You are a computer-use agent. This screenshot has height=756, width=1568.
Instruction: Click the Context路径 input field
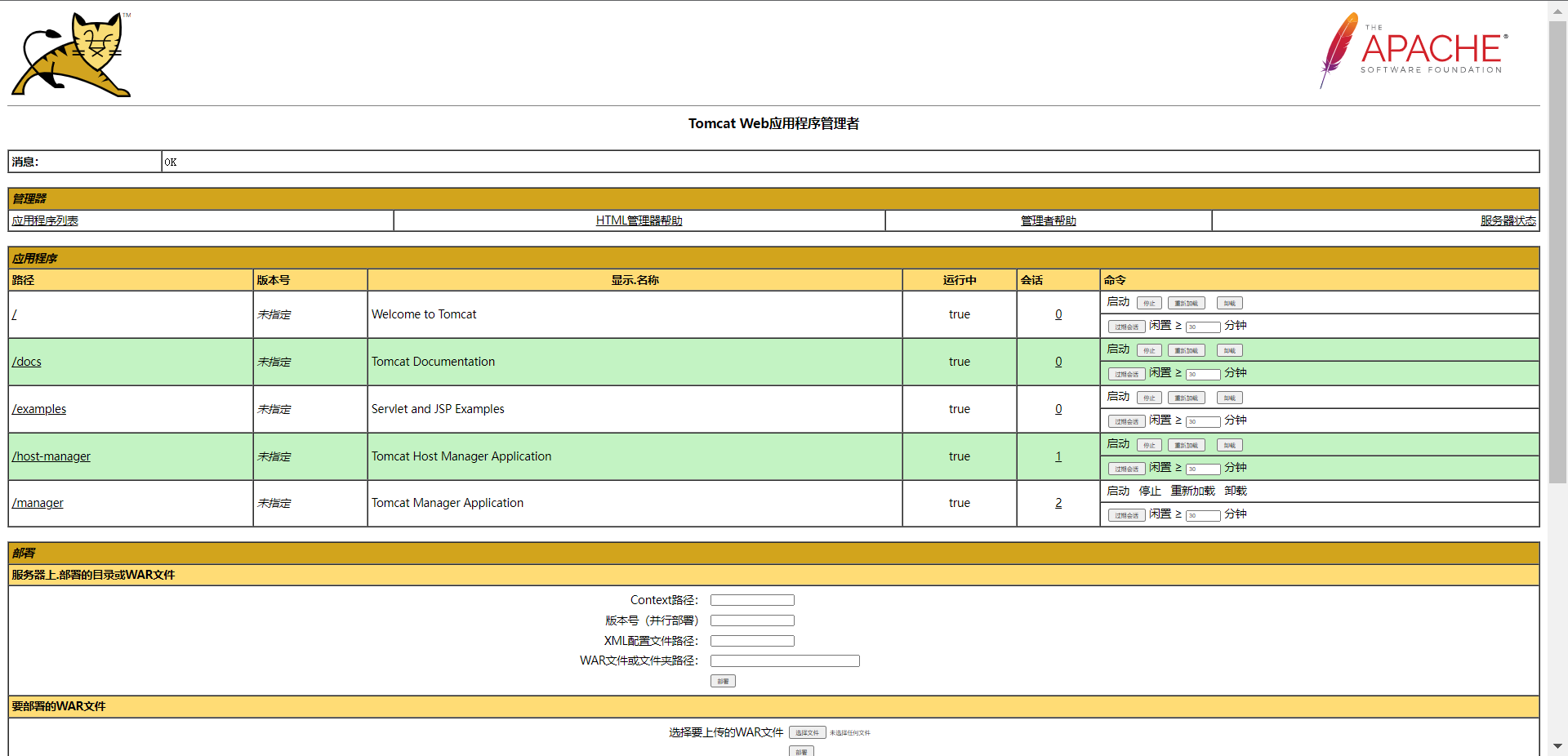752,600
